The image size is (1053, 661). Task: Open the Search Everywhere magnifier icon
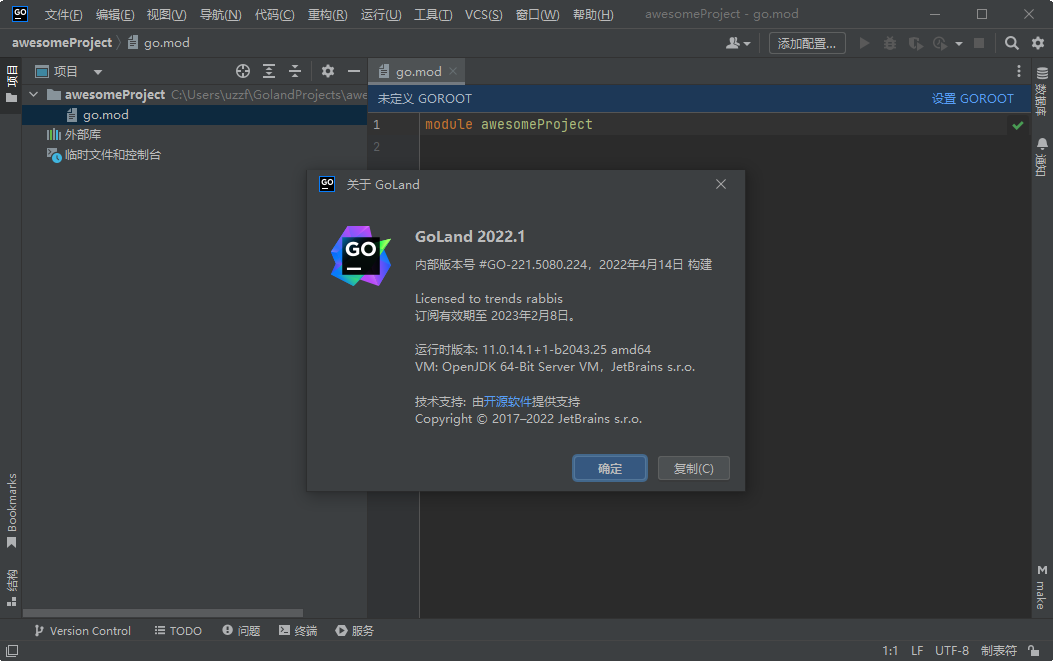(x=1011, y=43)
